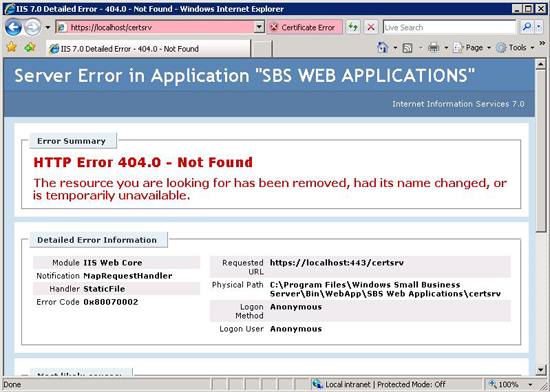Click the Internet Information Services 7.0 text

tap(458, 104)
